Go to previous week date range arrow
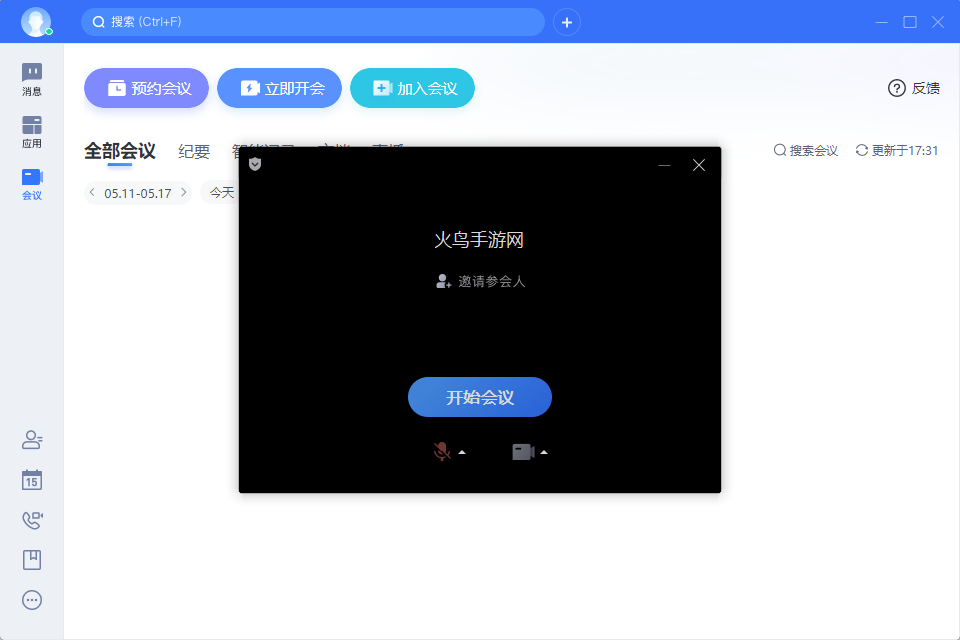Image resolution: width=960 pixels, height=640 pixels. (x=92, y=193)
